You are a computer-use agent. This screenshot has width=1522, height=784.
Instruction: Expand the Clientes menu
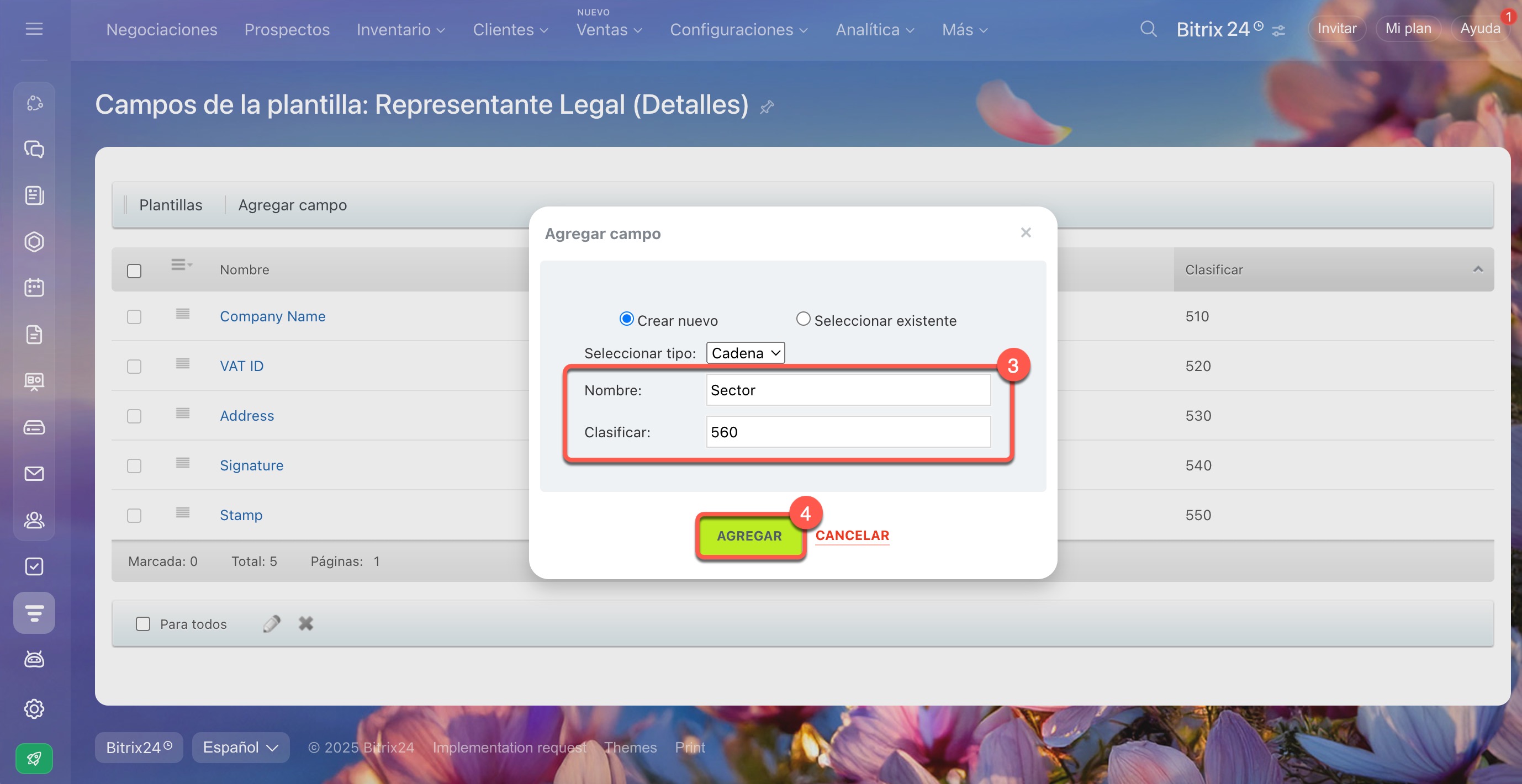510,30
